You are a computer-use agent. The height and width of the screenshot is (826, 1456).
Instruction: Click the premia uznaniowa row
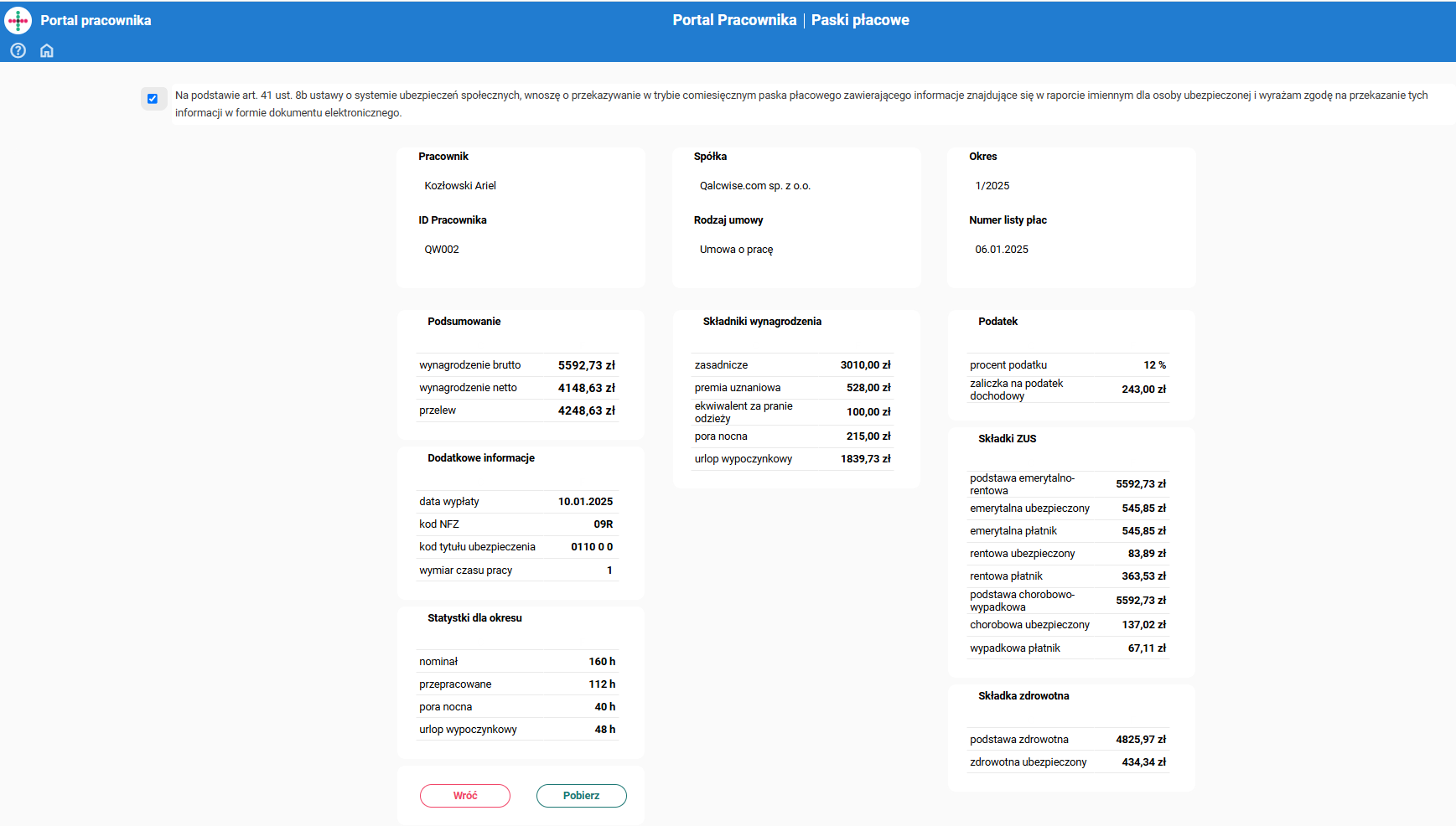(792, 388)
